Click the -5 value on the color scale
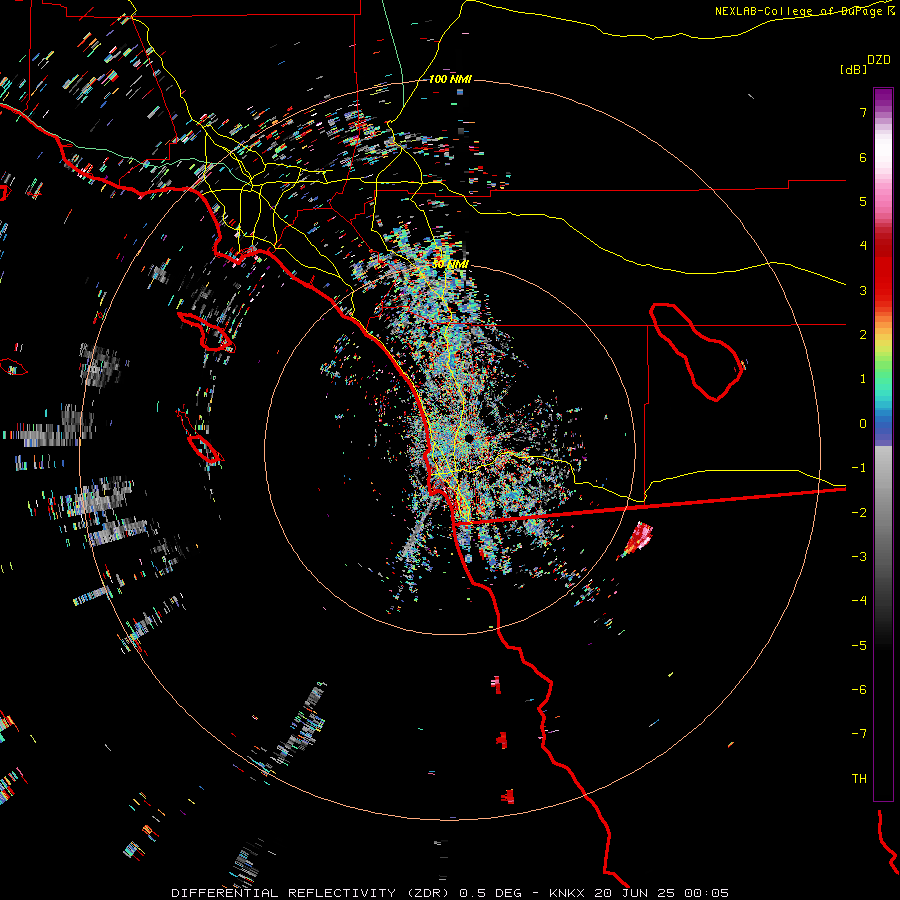 tap(859, 646)
